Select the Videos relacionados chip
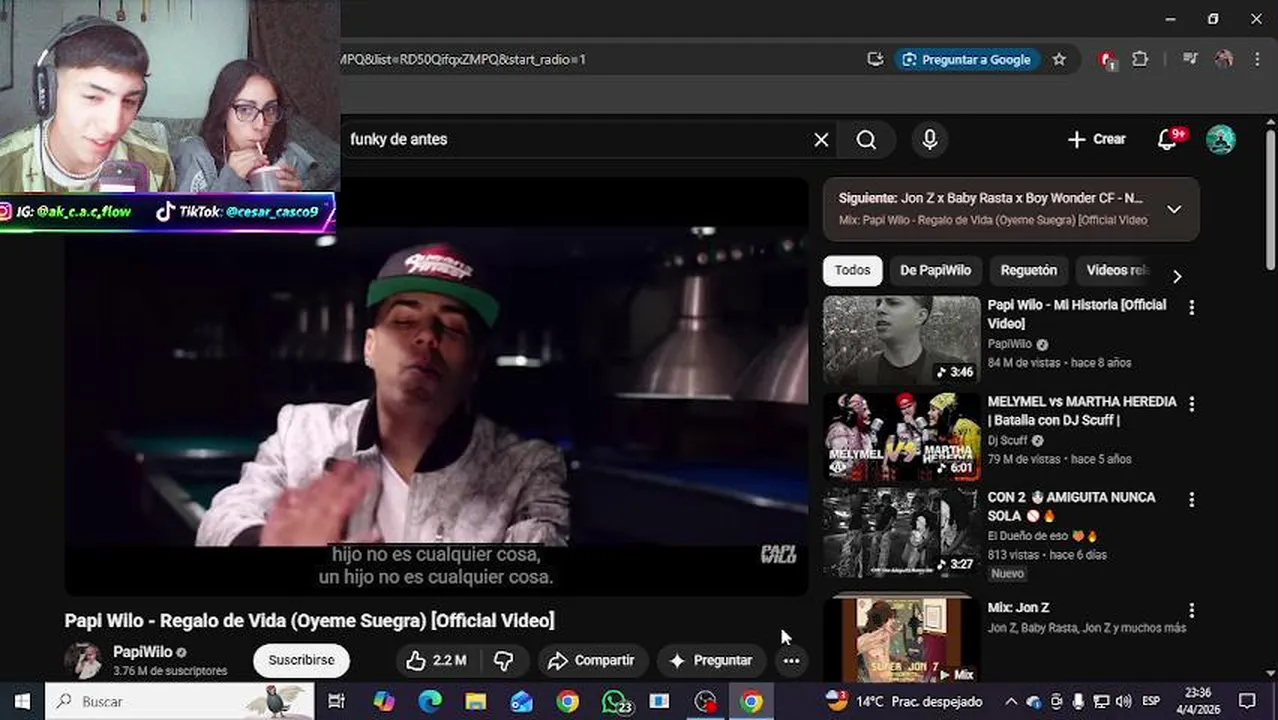The image size is (1278, 720). point(1117,270)
